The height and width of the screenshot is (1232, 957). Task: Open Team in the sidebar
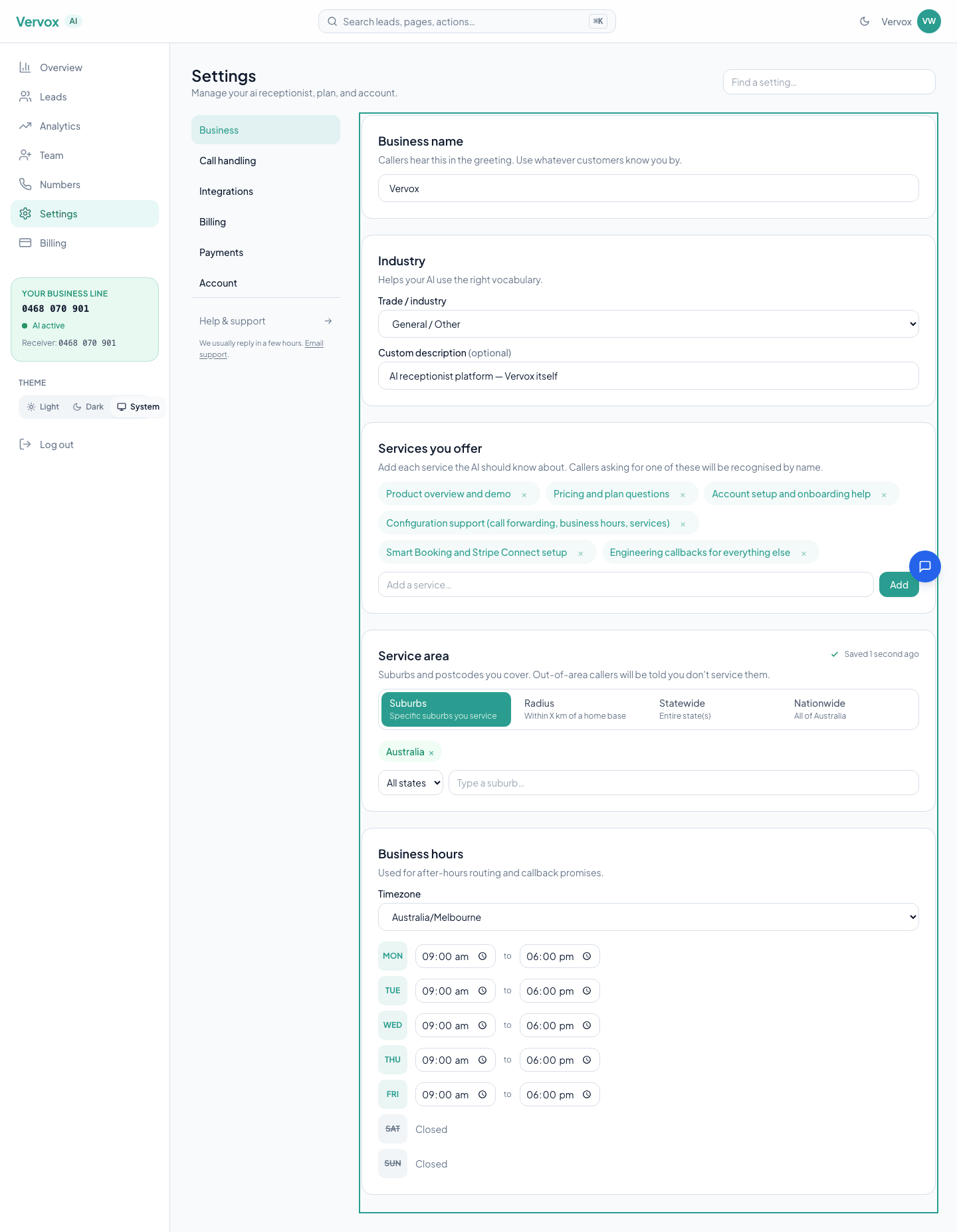click(84, 156)
